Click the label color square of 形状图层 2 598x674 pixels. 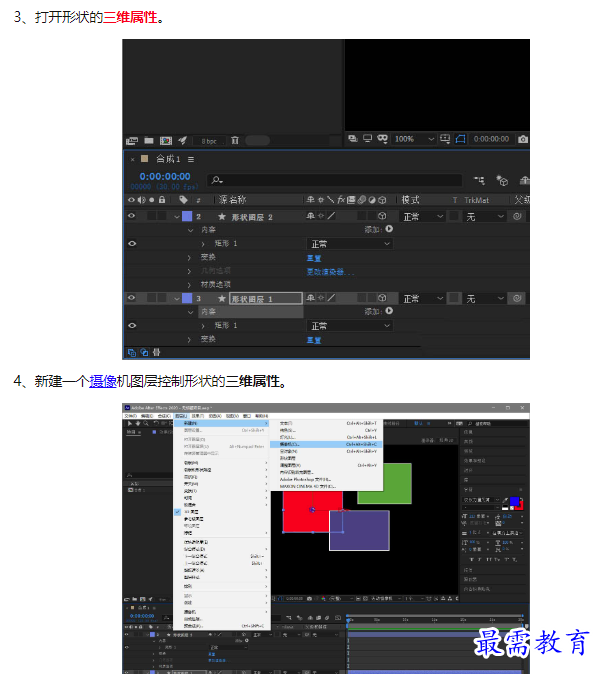(x=187, y=216)
